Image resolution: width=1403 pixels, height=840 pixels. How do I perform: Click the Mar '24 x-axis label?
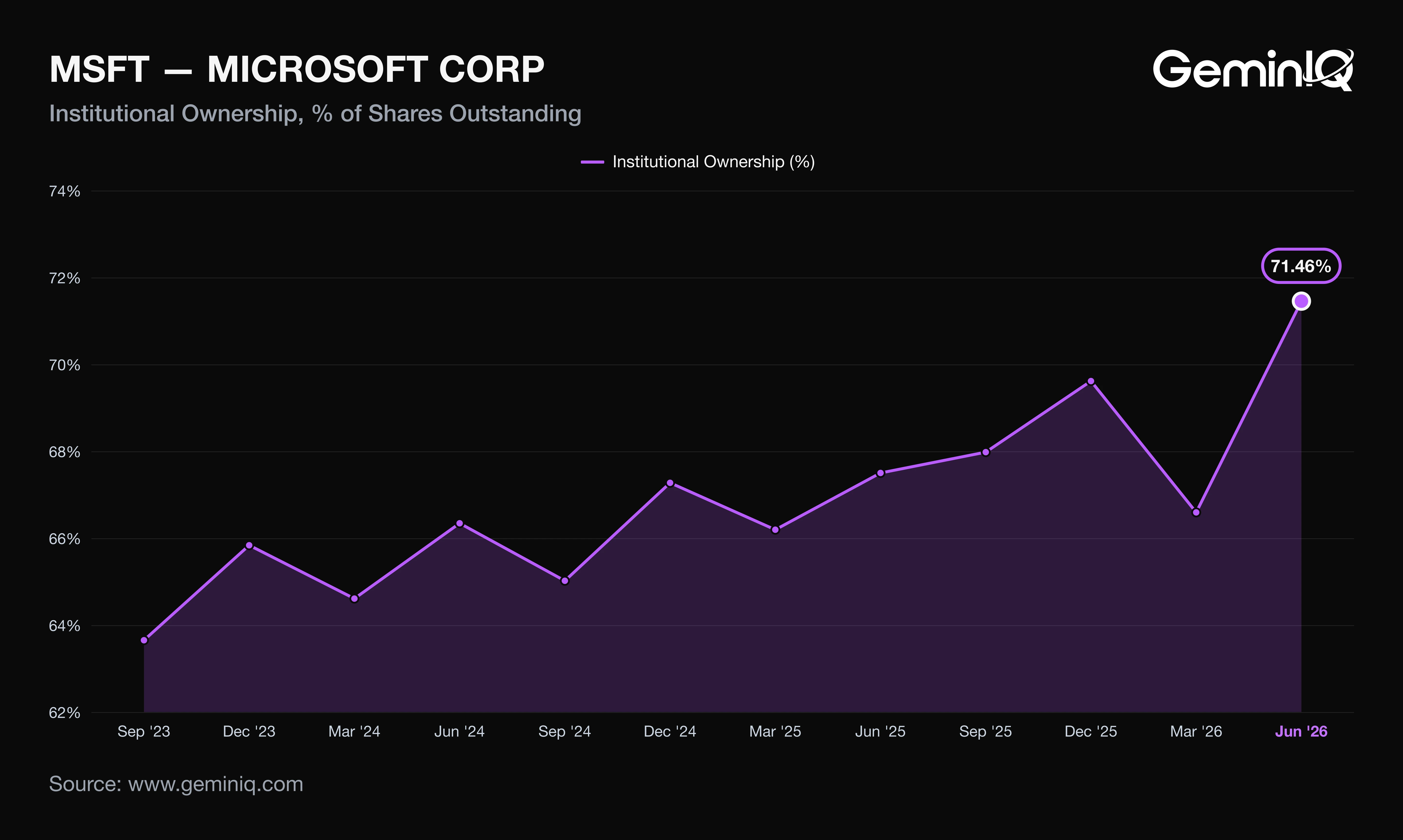(x=354, y=732)
